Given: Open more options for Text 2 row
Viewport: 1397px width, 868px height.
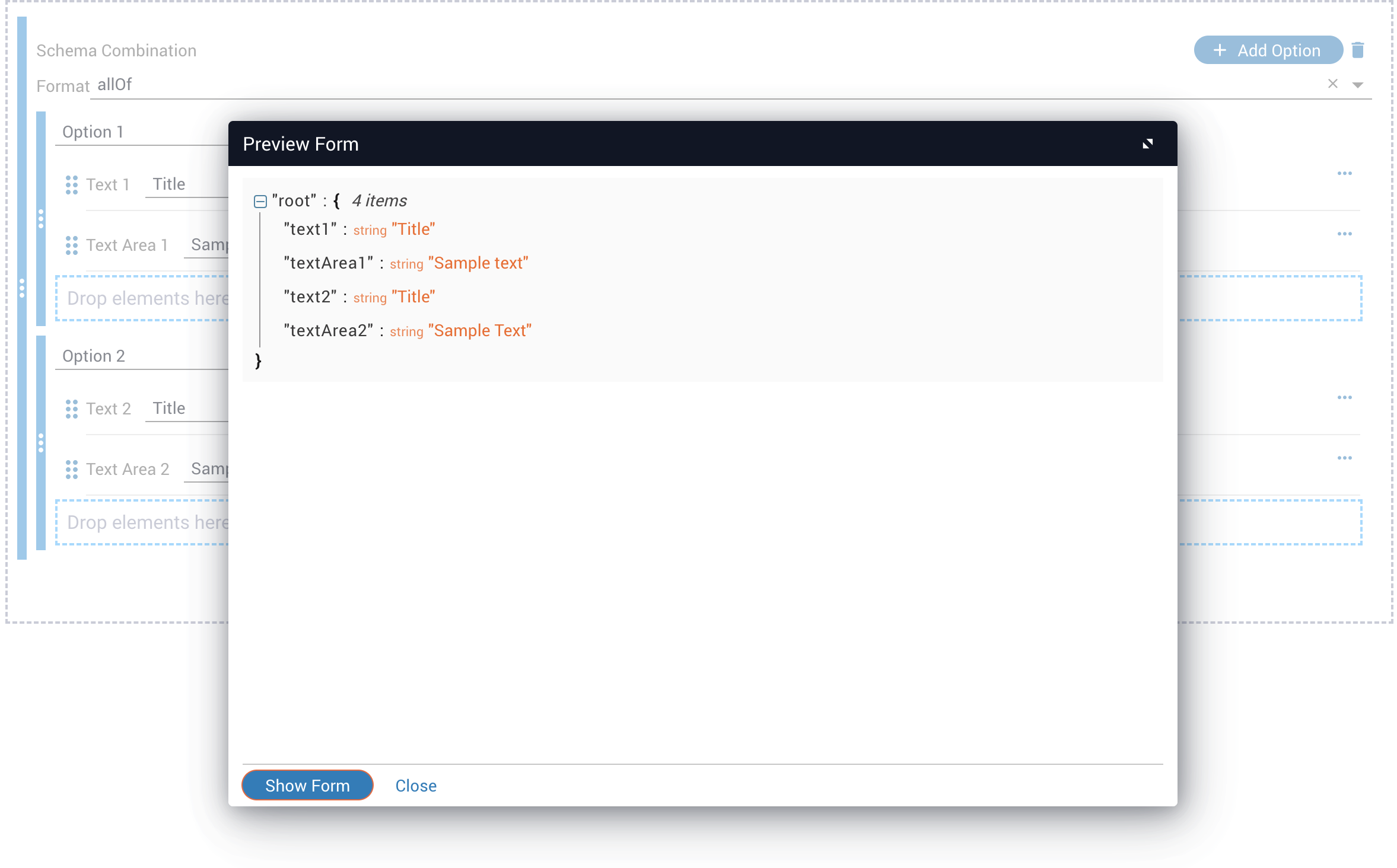Looking at the screenshot, I should [1344, 398].
